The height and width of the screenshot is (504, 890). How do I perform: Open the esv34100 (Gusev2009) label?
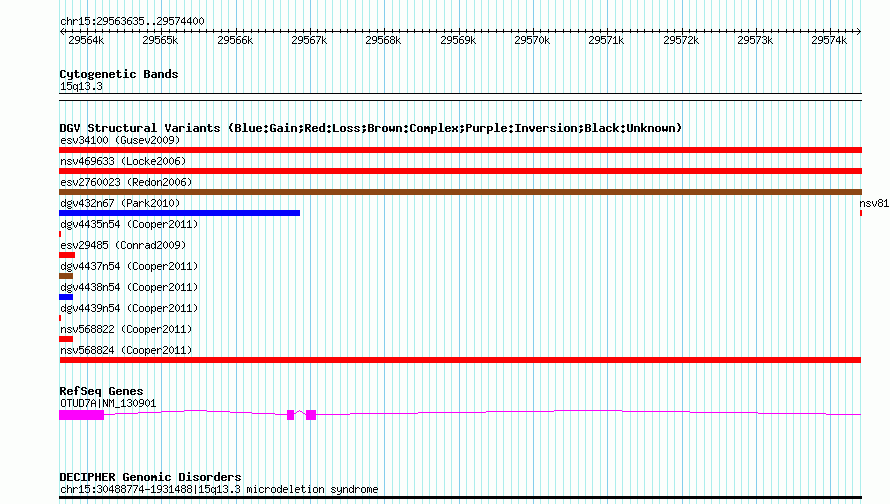120,140
